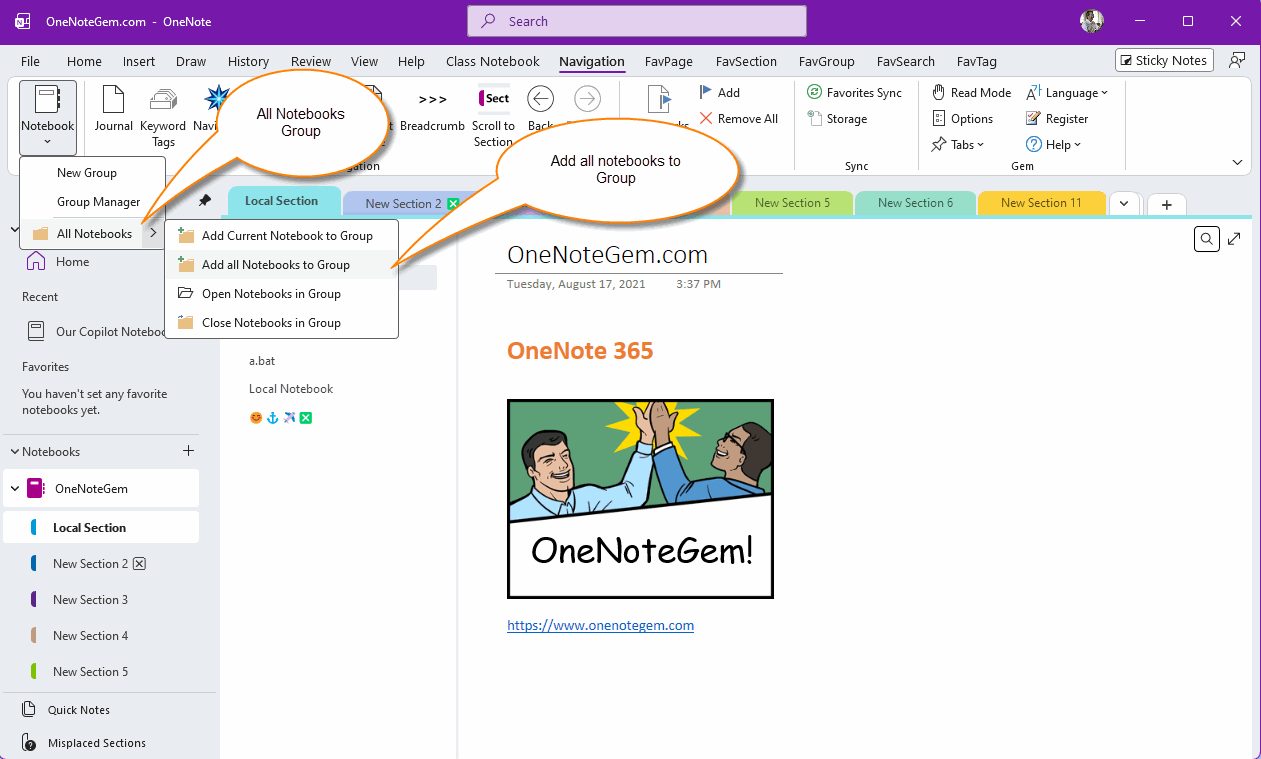Click in the Search box
Screen dimensions: 1261x759
[x=637, y=21]
